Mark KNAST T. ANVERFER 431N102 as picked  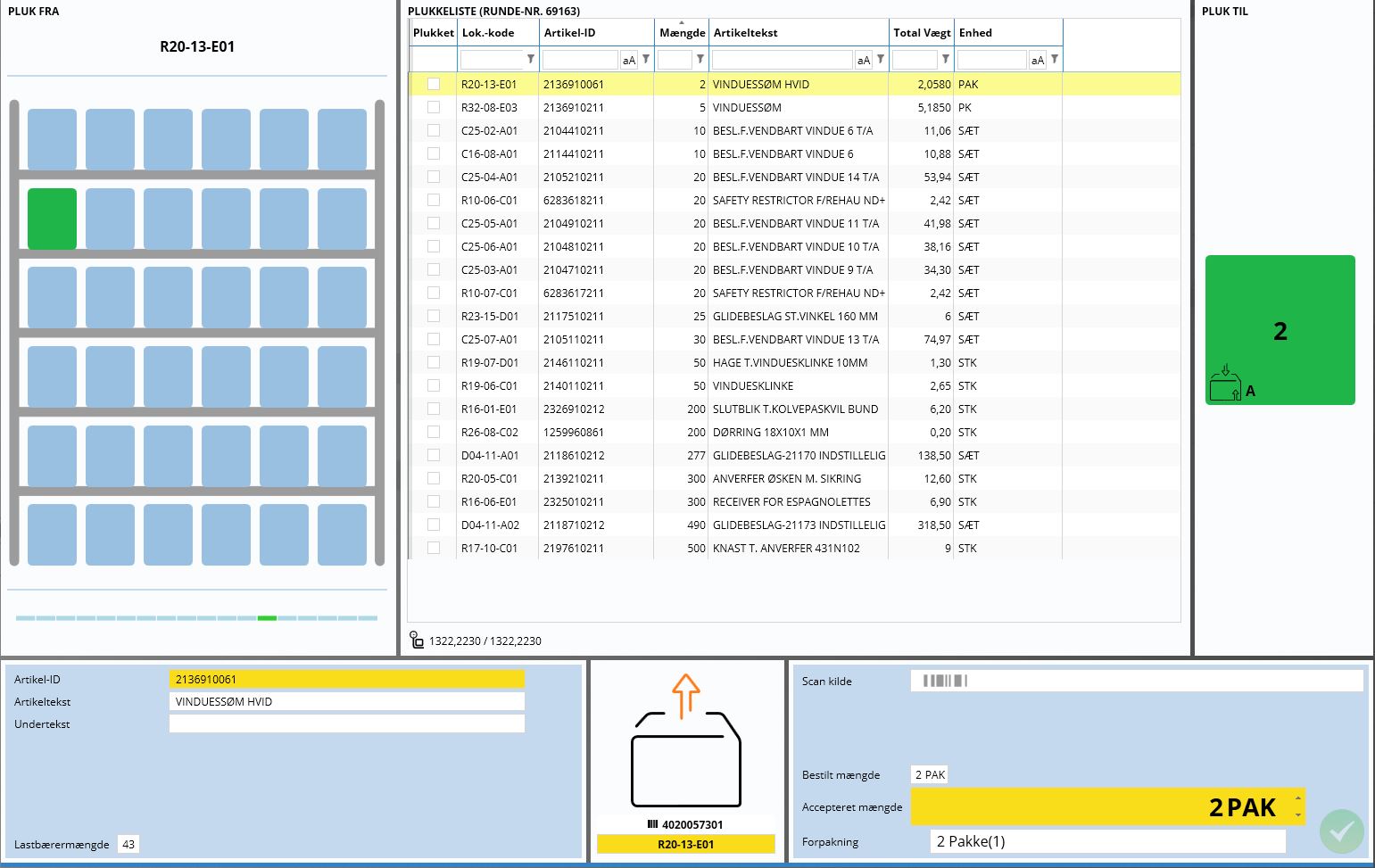[434, 548]
